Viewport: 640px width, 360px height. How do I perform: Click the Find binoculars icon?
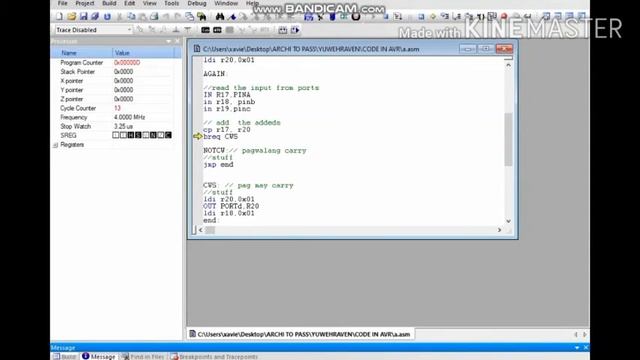(x=220, y=16)
